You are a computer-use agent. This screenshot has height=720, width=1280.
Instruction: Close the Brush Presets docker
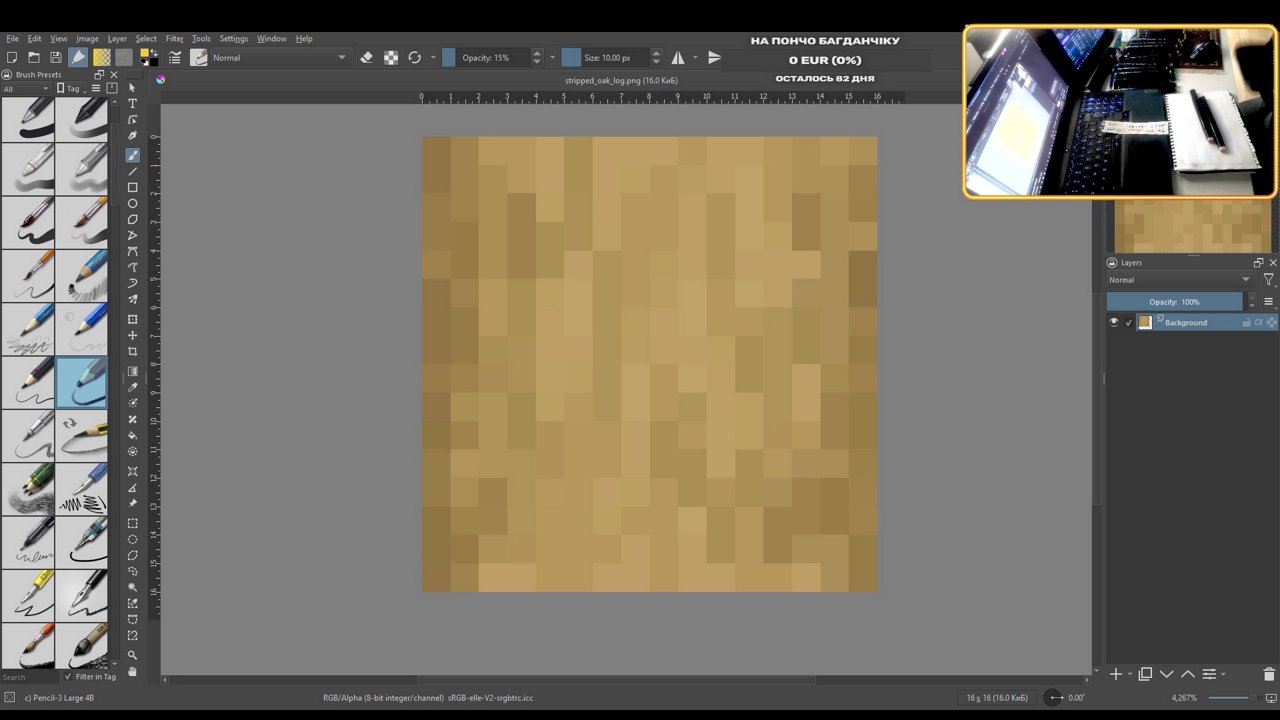tap(113, 75)
